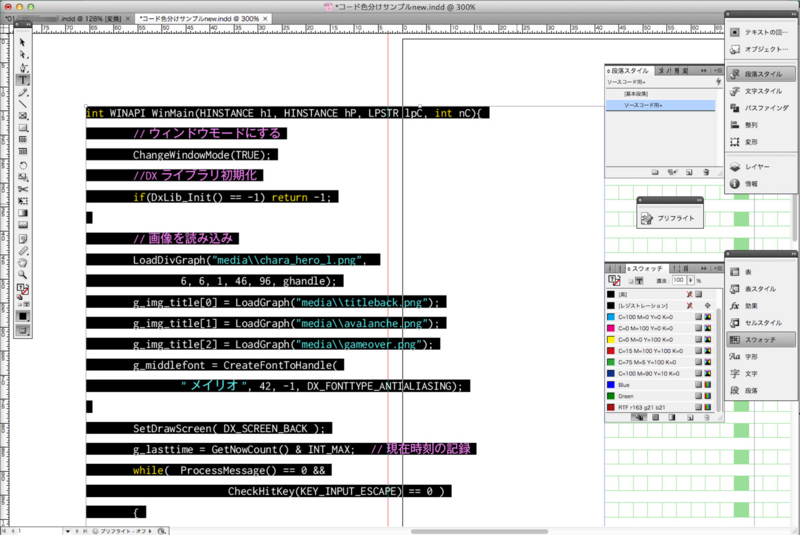The width and height of the screenshot is (800, 535).
Task: Open スウォッチ panel flyout menu
Action: click(717, 268)
